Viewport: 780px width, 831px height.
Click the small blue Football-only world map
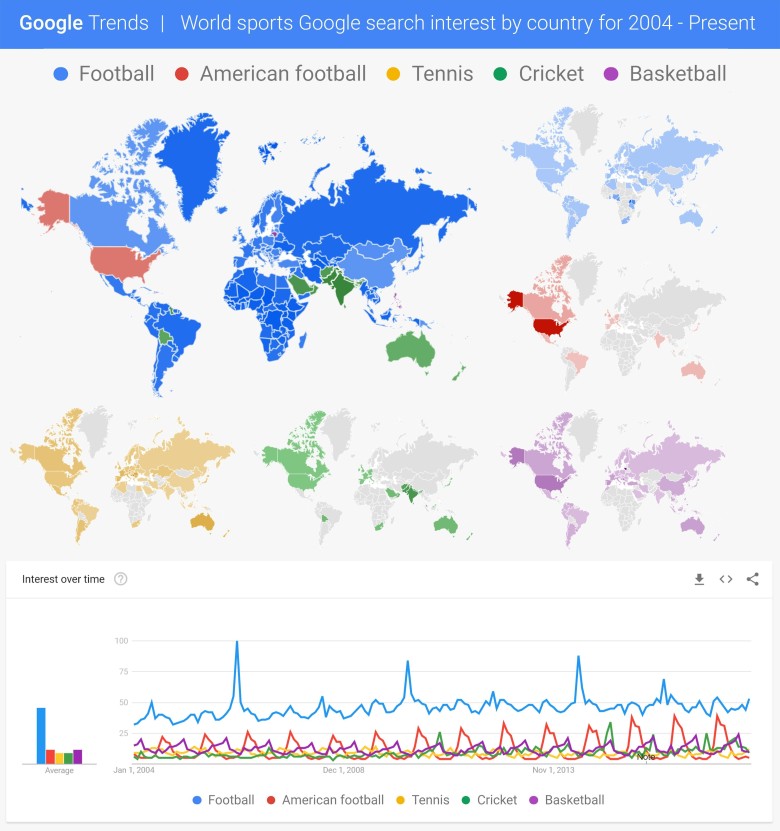click(x=614, y=173)
